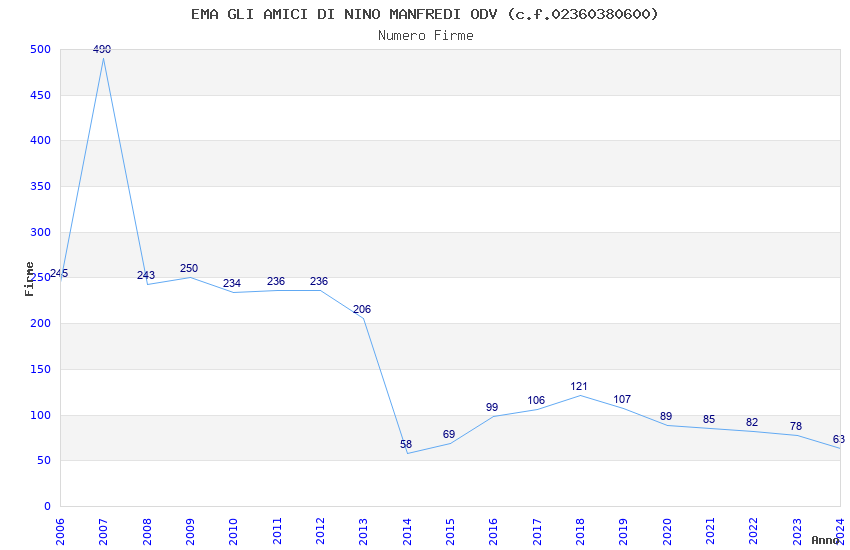
Task: Select y-axis tick label 50
Action: [44, 461]
